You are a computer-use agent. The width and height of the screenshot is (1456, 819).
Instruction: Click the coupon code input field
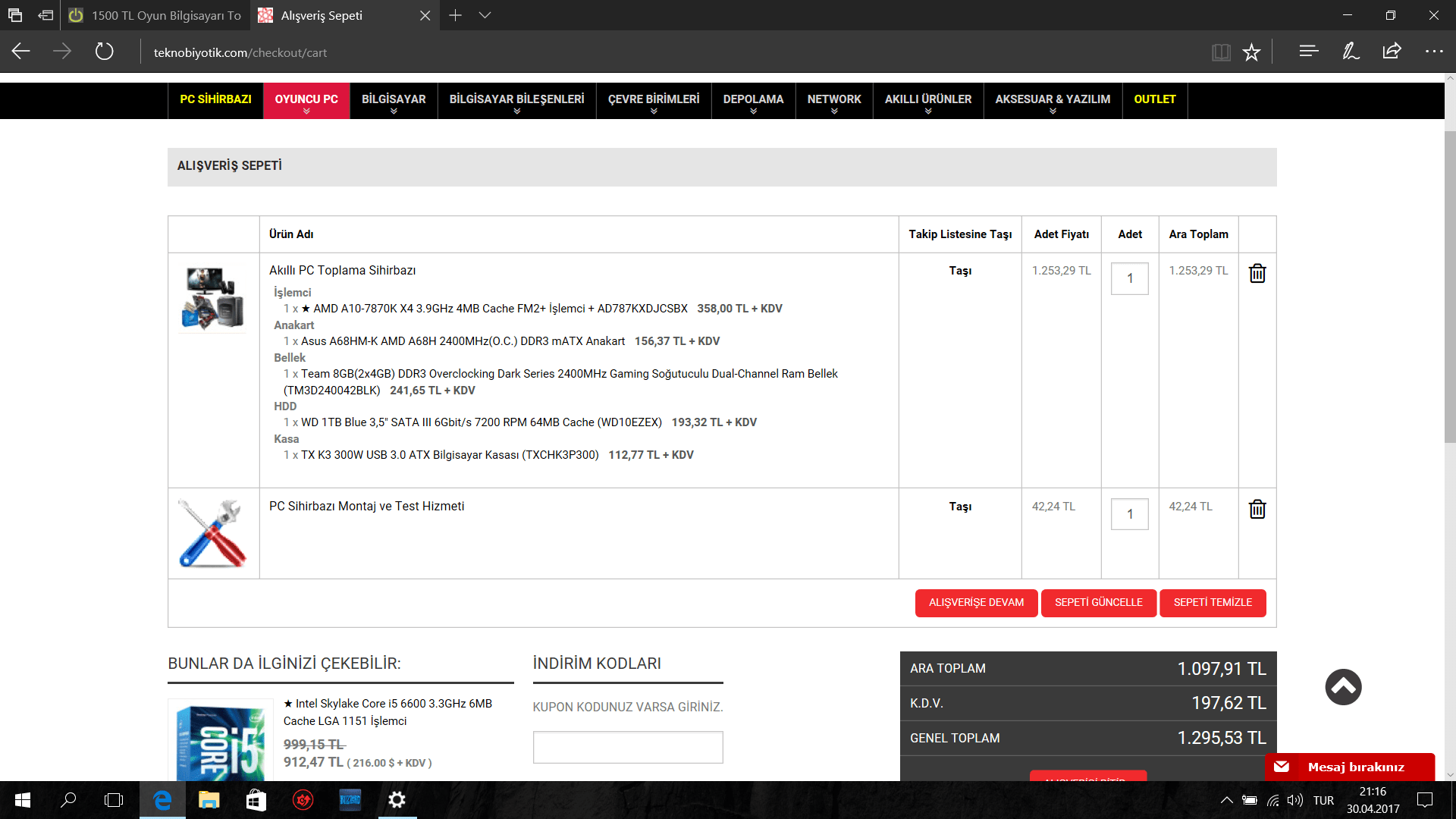[628, 747]
